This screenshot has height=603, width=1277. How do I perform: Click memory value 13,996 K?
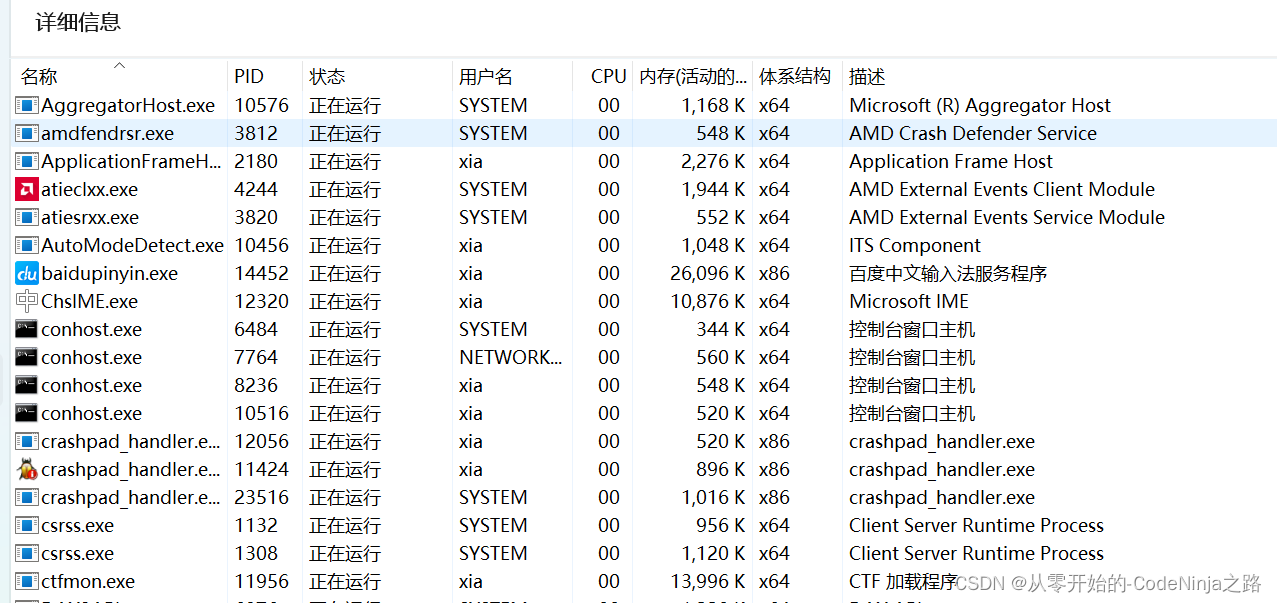click(x=707, y=581)
